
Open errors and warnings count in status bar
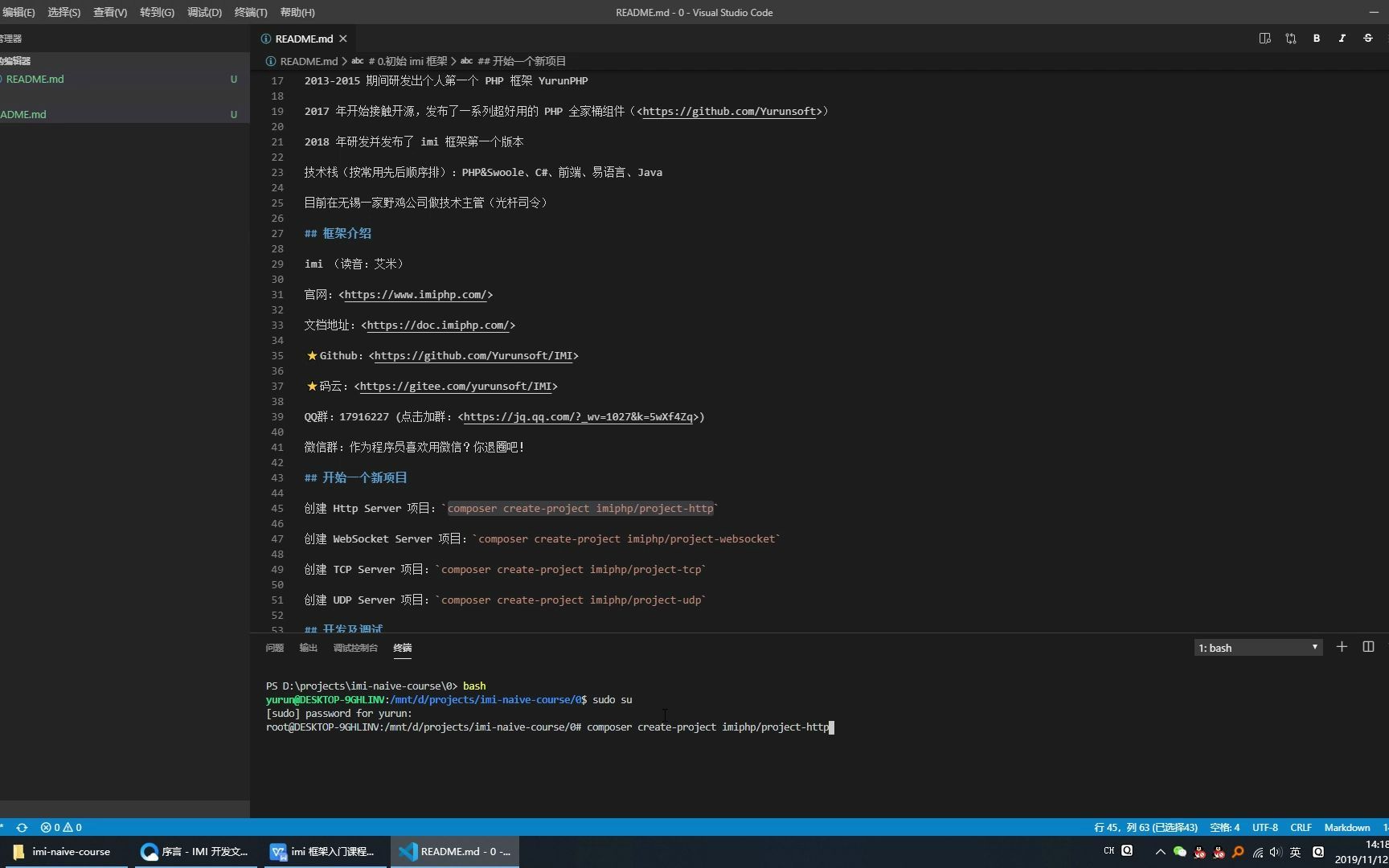[61, 827]
